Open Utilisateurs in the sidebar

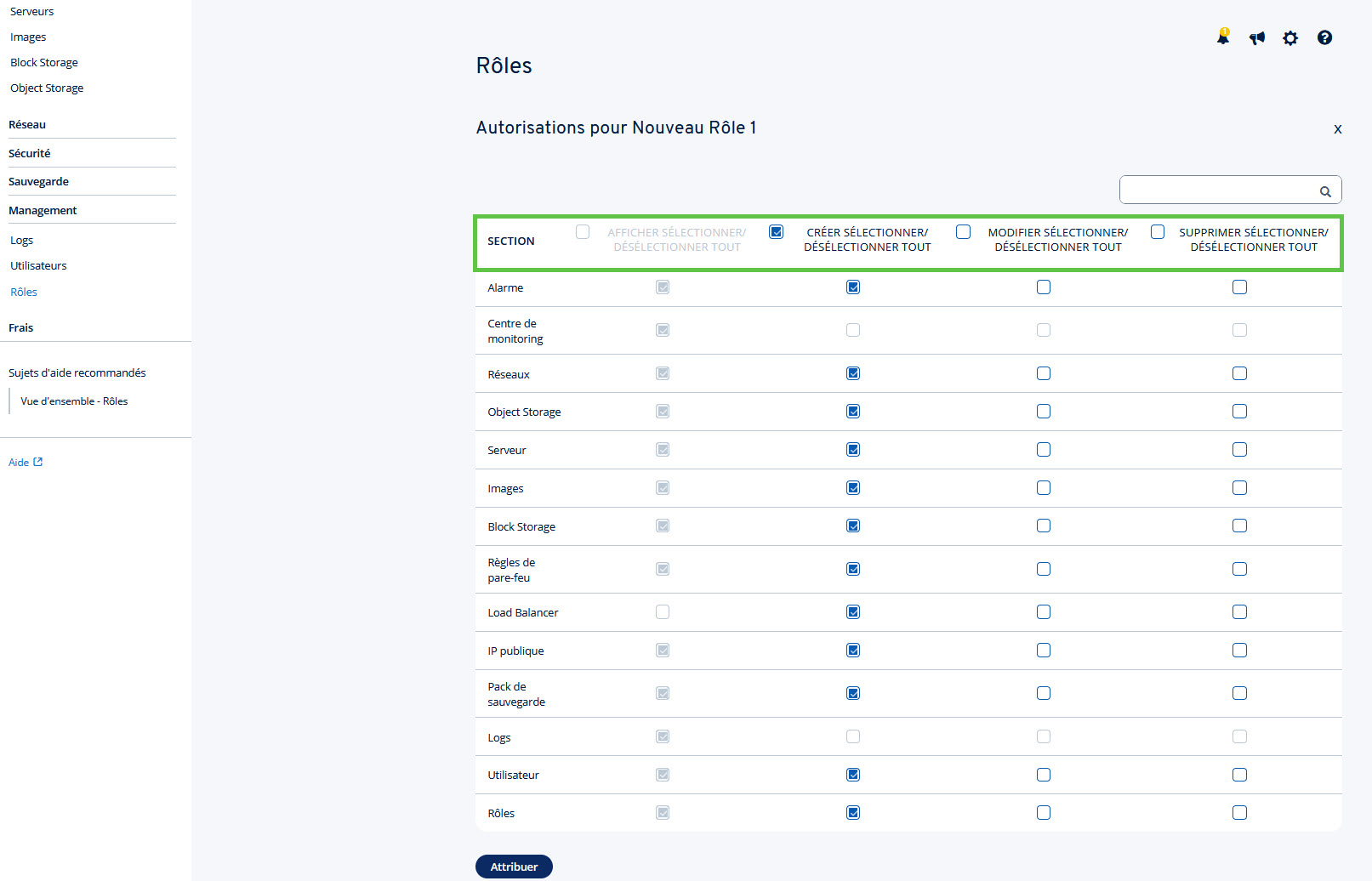[38, 265]
